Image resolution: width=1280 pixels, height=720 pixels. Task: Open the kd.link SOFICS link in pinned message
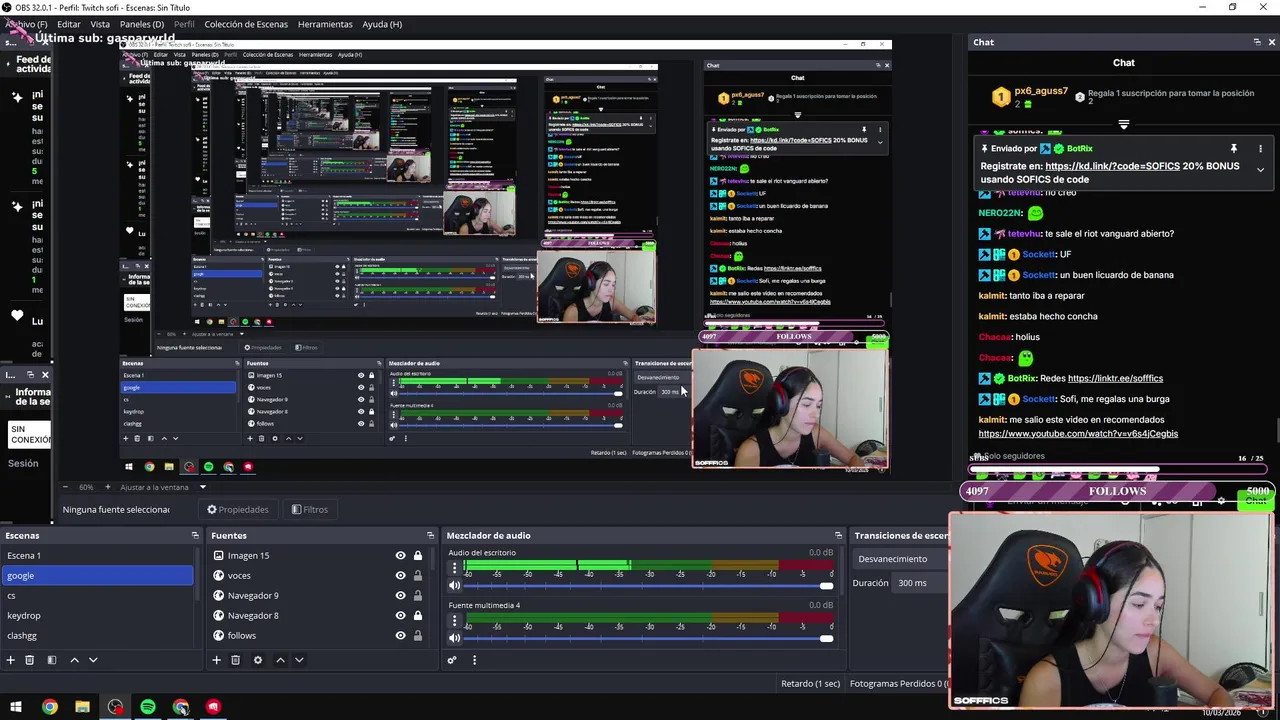1112,166
